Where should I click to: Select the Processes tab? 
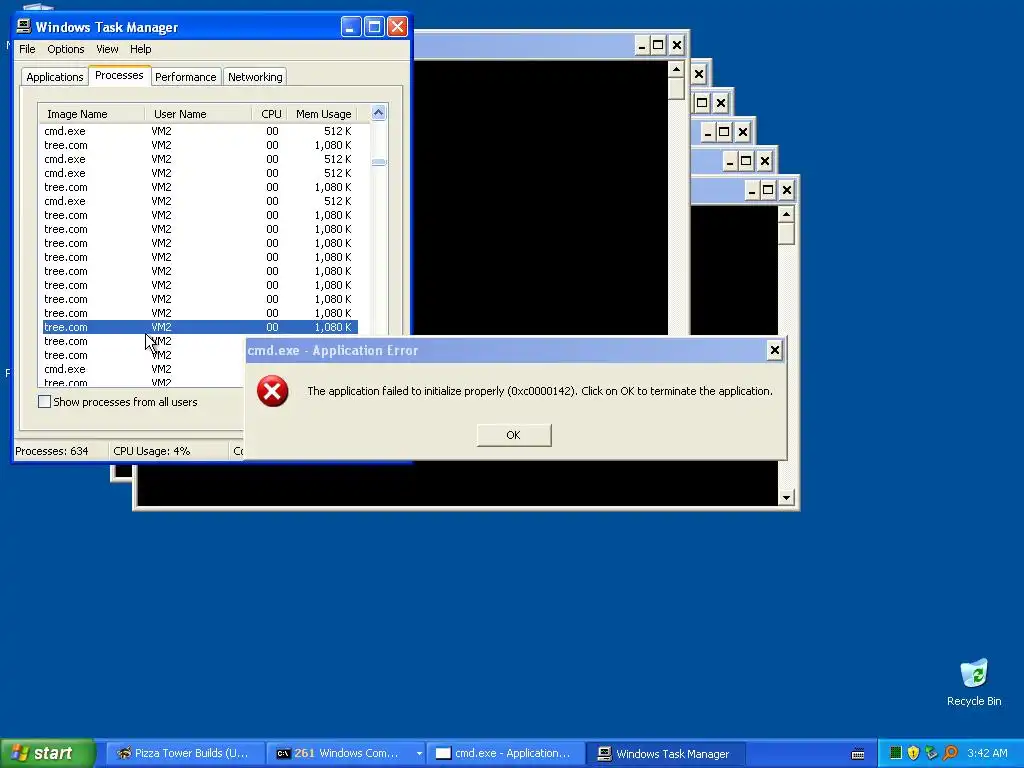click(x=119, y=76)
